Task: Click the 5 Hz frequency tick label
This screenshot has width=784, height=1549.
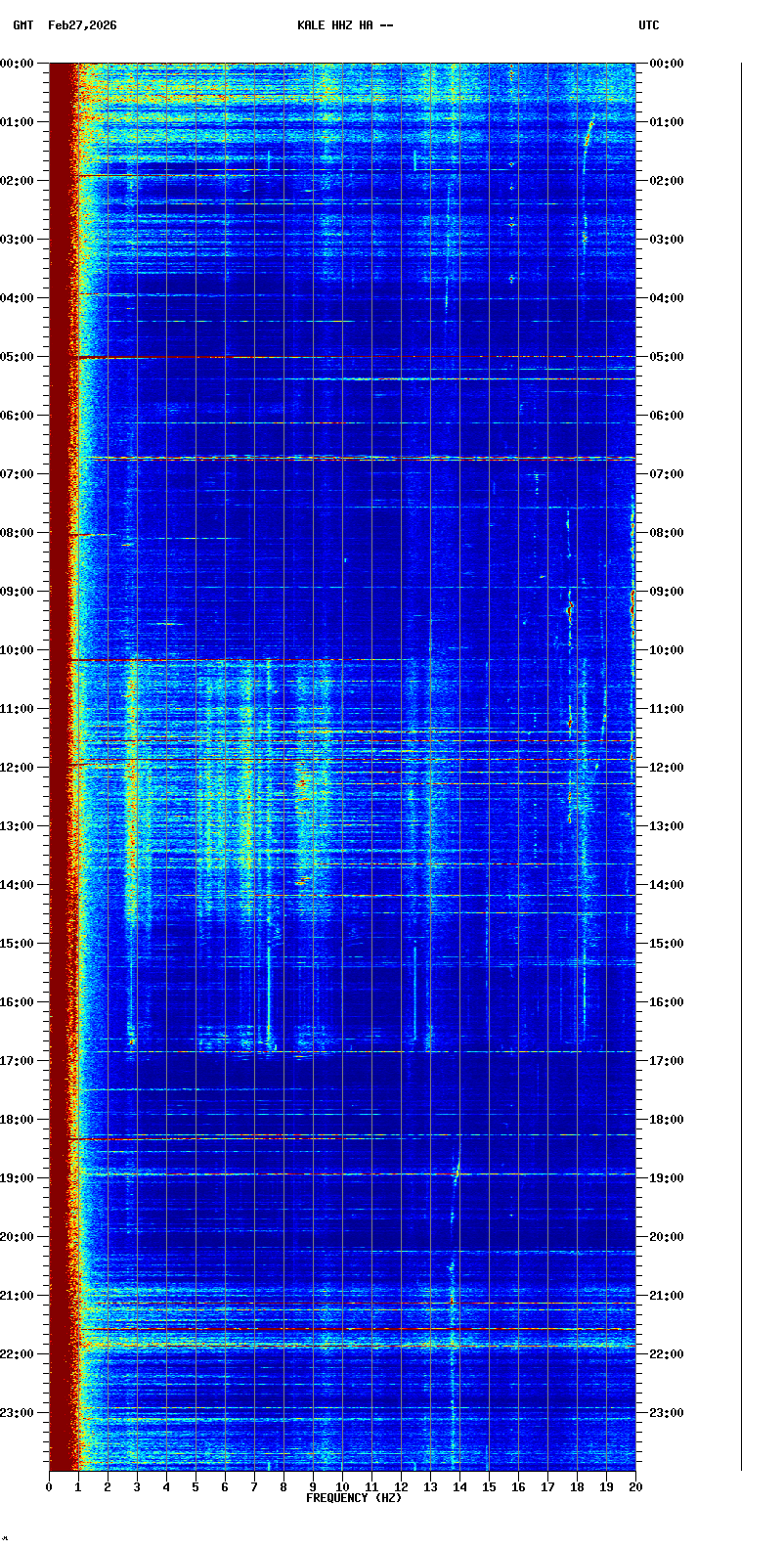Action: click(x=196, y=1487)
